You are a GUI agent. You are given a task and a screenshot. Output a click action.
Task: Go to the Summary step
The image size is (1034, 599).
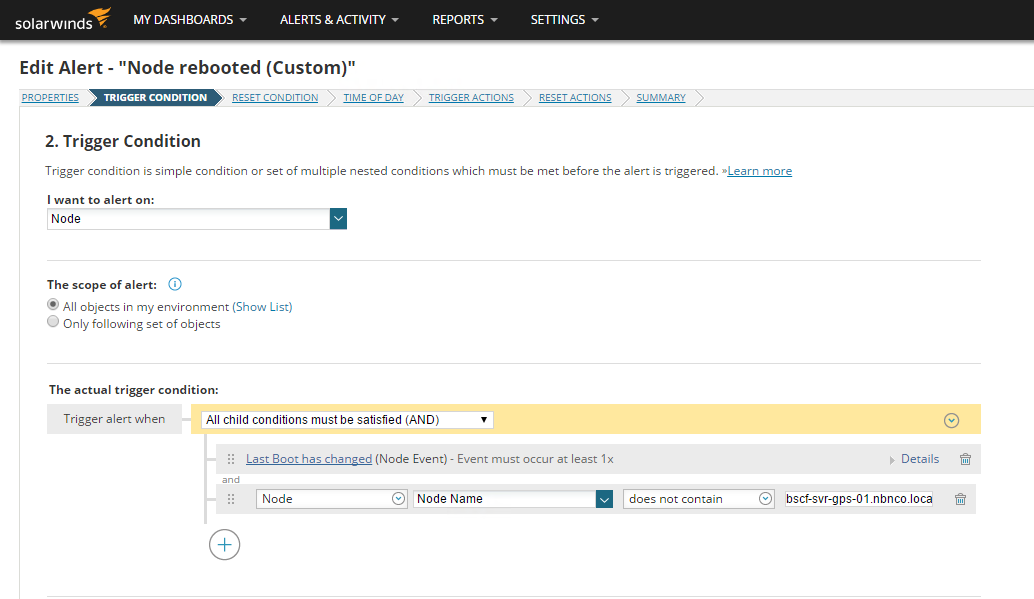coord(661,98)
